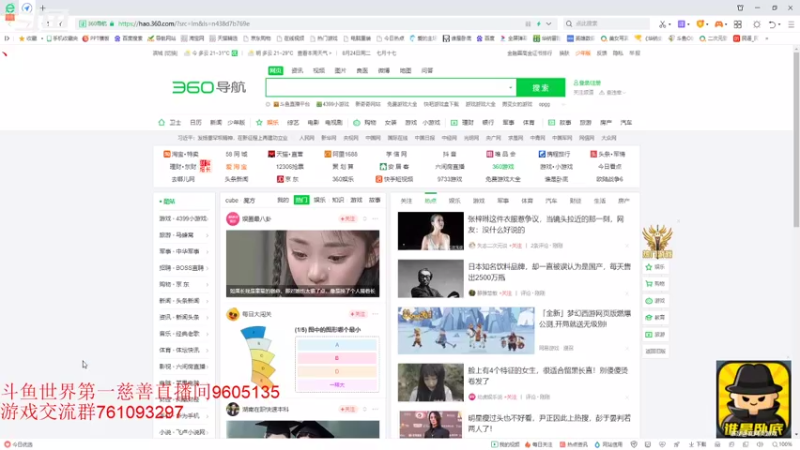Open the game controller toolbar icon
800x450 pixels.
[x=718, y=24]
